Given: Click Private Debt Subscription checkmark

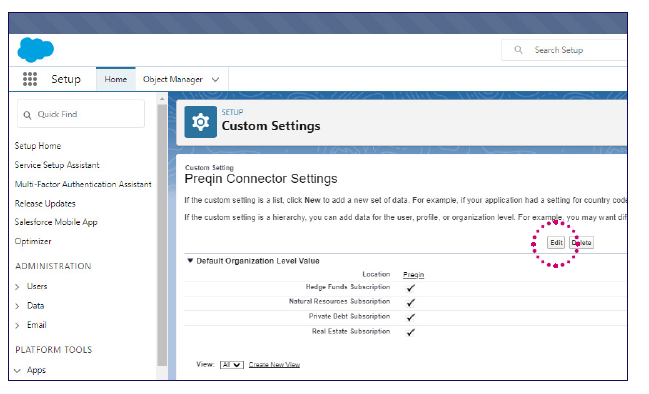Looking at the screenshot, I should (x=410, y=317).
